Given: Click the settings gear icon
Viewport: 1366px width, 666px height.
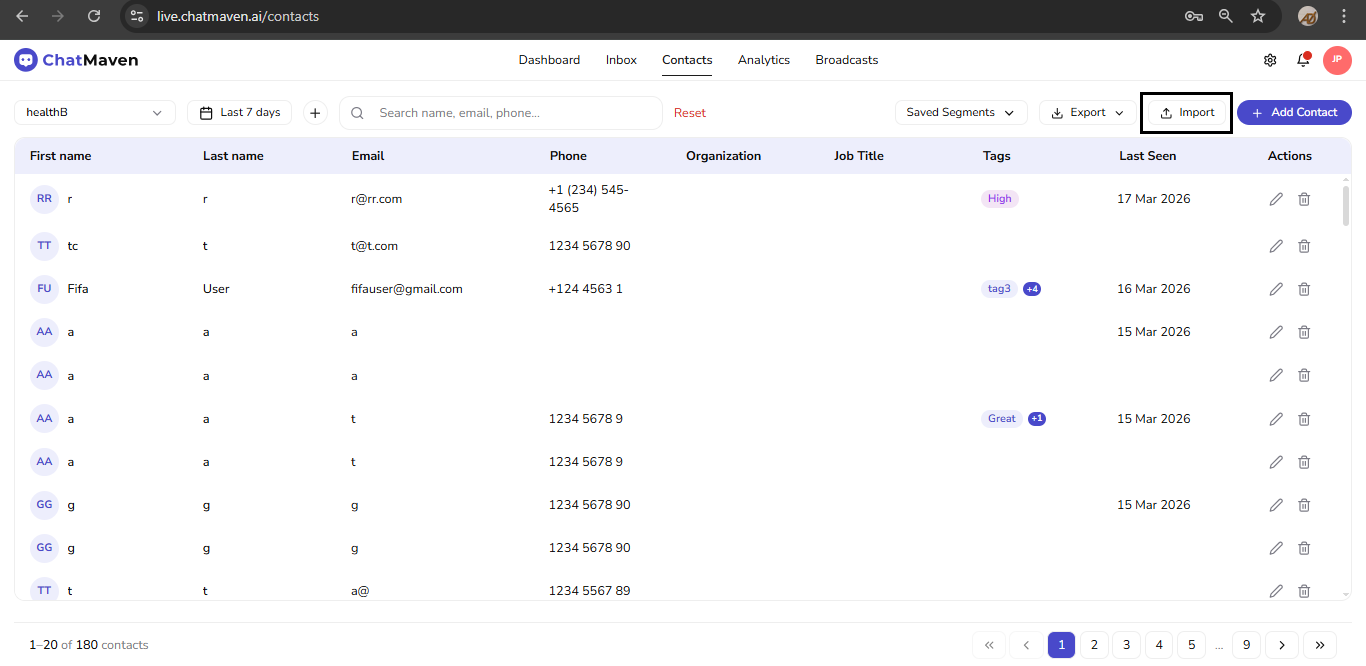Looking at the screenshot, I should point(1269,60).
